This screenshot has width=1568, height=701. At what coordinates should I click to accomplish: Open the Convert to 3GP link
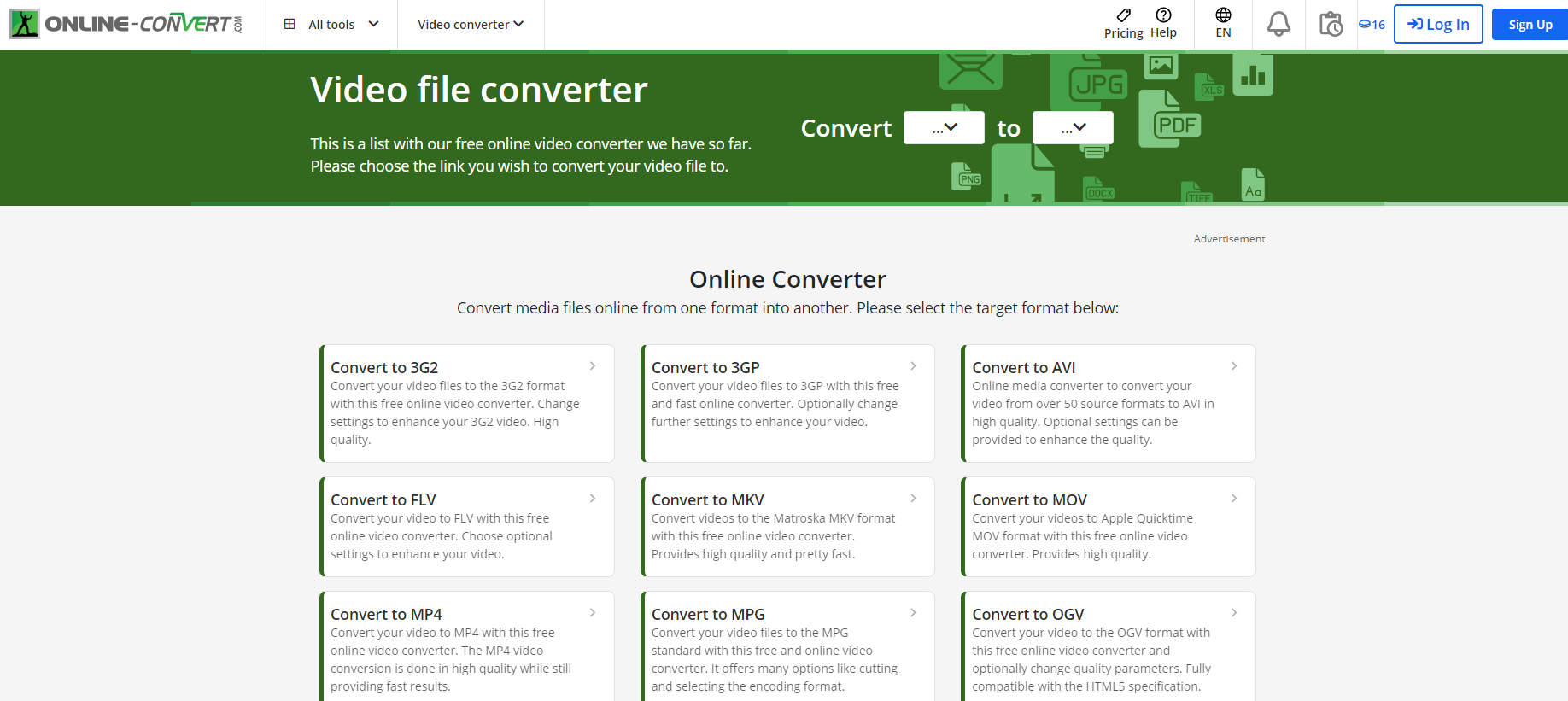705,367
